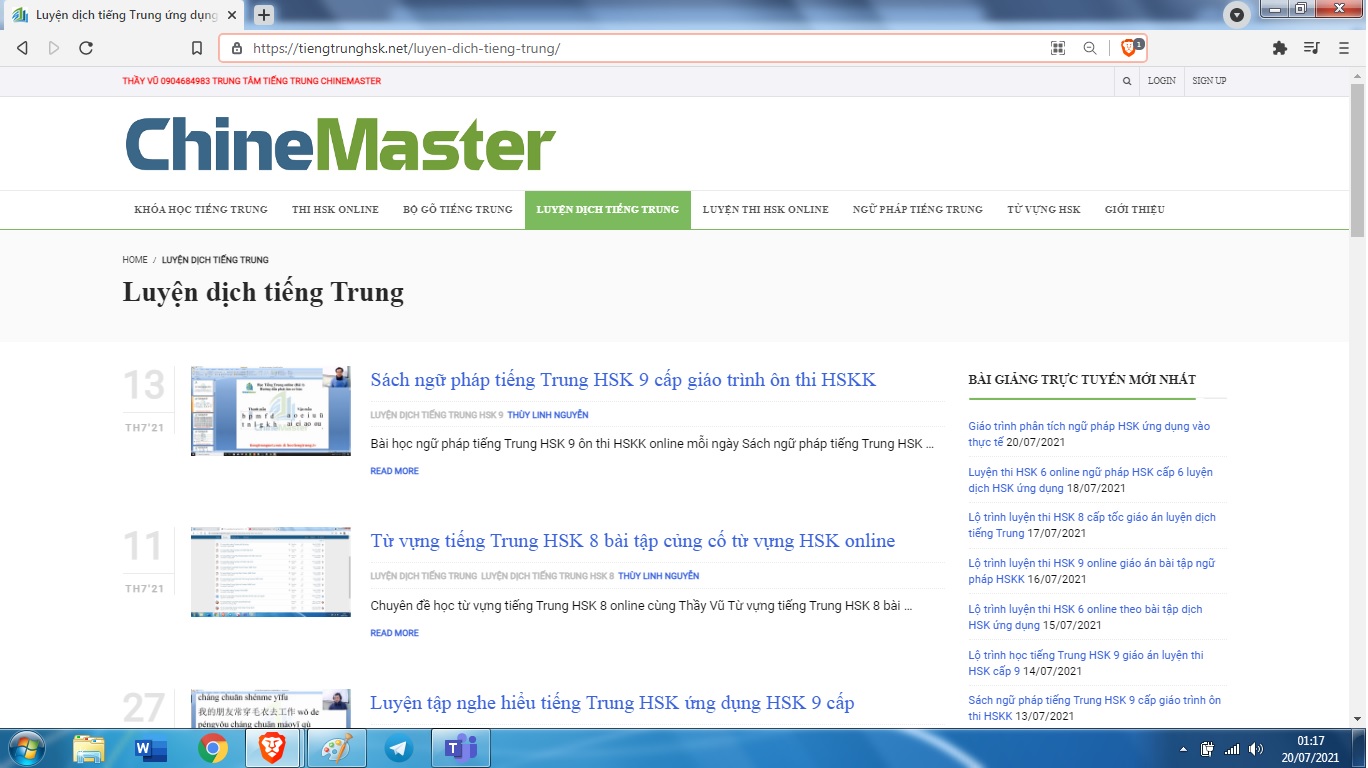Open the QR code icon in address bar
1368x768 pixels.
[1058, 48]
